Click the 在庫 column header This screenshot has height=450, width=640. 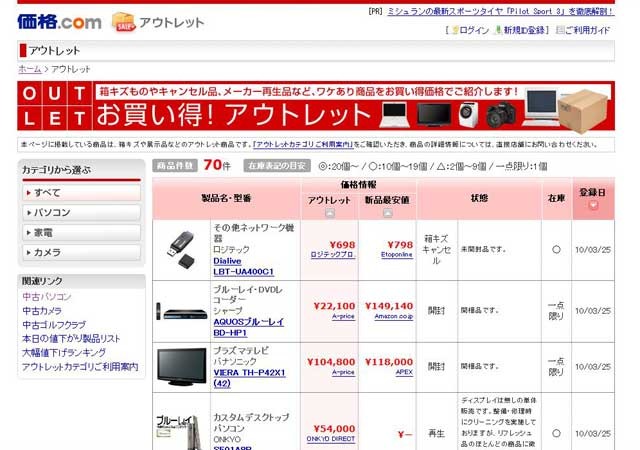pos(556,198)
